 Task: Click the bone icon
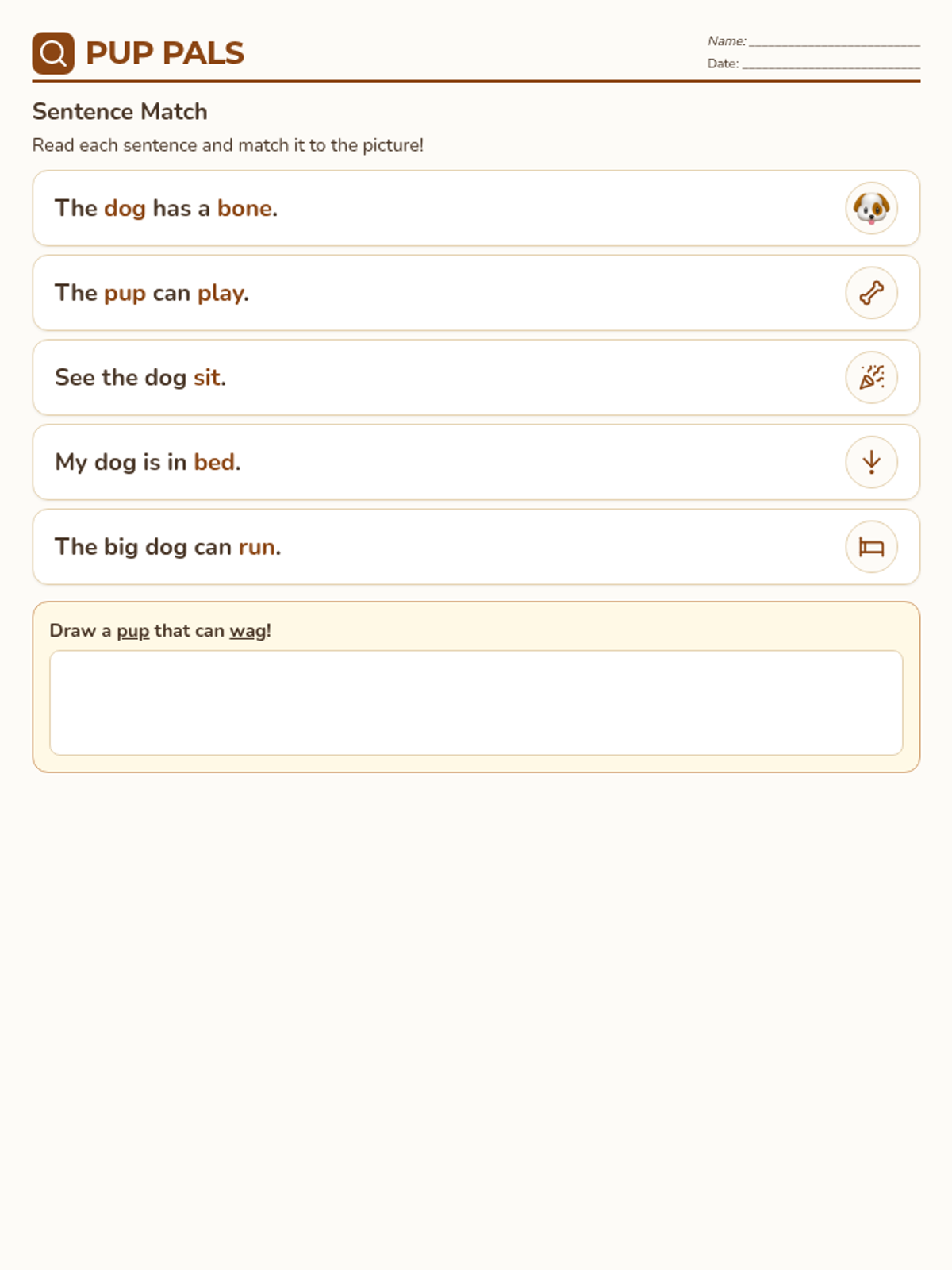871,293
